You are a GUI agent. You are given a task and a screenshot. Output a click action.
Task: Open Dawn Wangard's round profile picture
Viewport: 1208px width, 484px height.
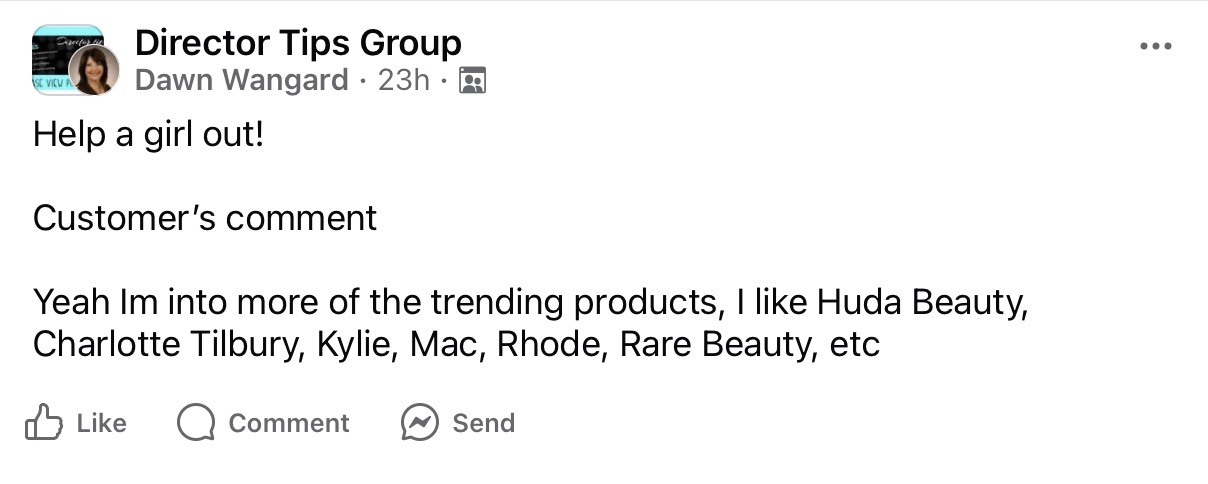pos(94,71)
